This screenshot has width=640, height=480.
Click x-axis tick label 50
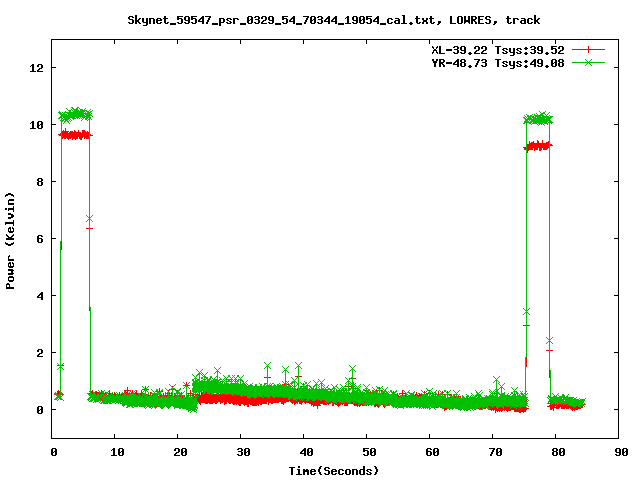click(x=369, y=452)
